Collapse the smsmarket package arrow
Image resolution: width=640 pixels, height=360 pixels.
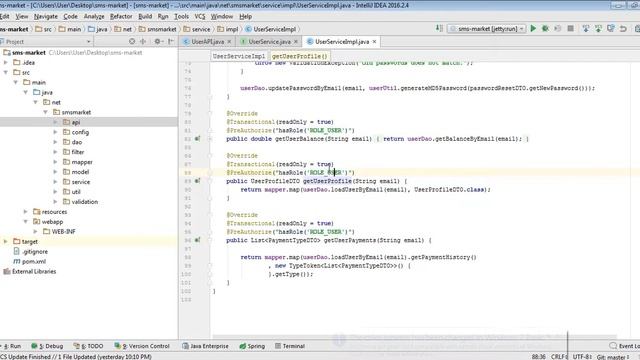[x=45, y=112]
